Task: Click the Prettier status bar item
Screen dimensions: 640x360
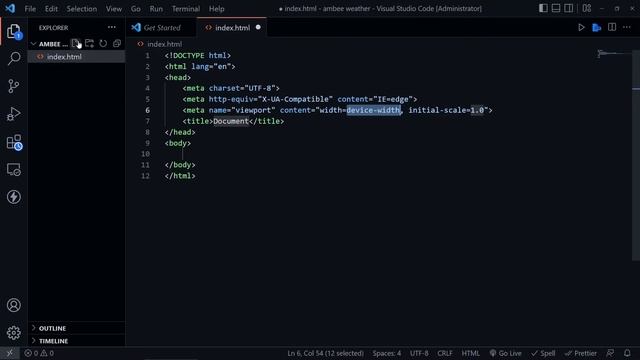Action: (x=581, y=353)
